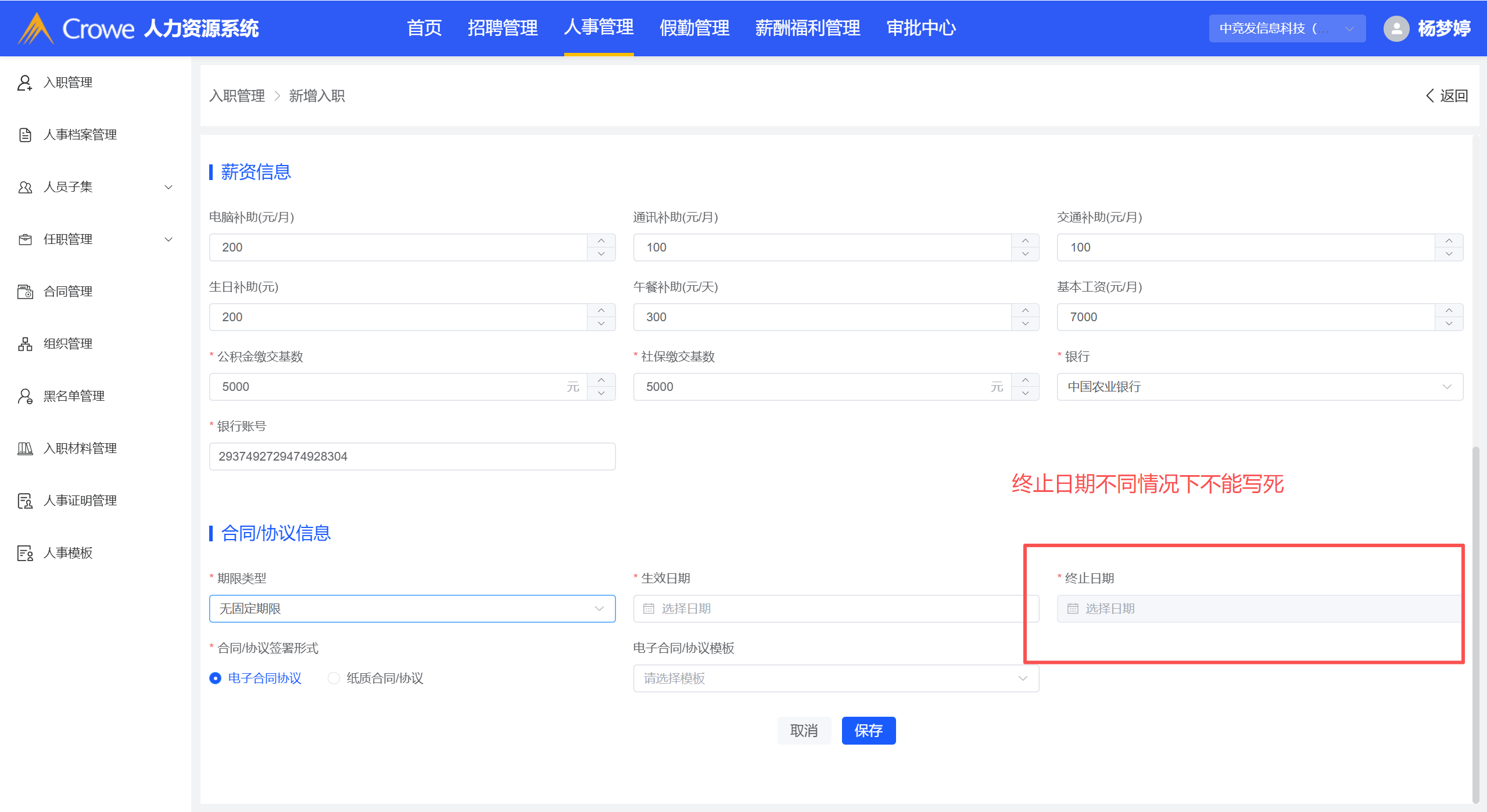Viewport: 1487px width, 812px height.
Task: Click the 人事模板 sidebar icon
Action: (24, 553)
